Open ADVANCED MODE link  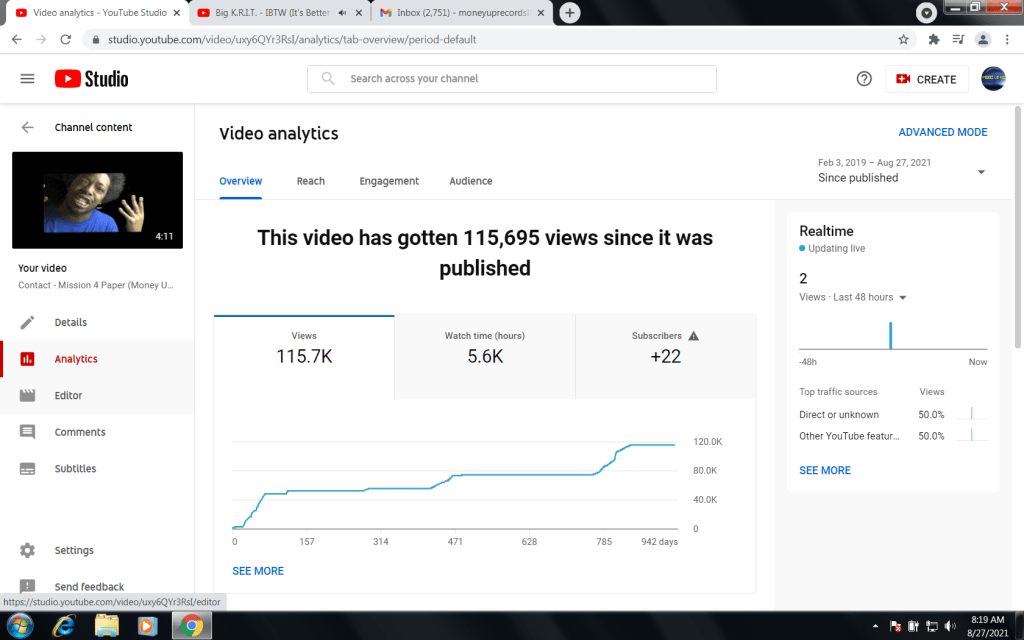942,132
